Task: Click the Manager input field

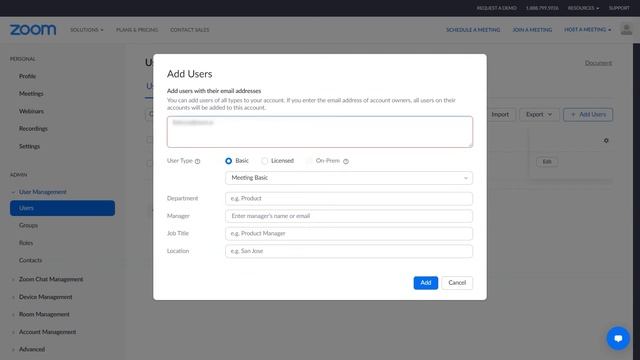Action: (x=349, y=216)
